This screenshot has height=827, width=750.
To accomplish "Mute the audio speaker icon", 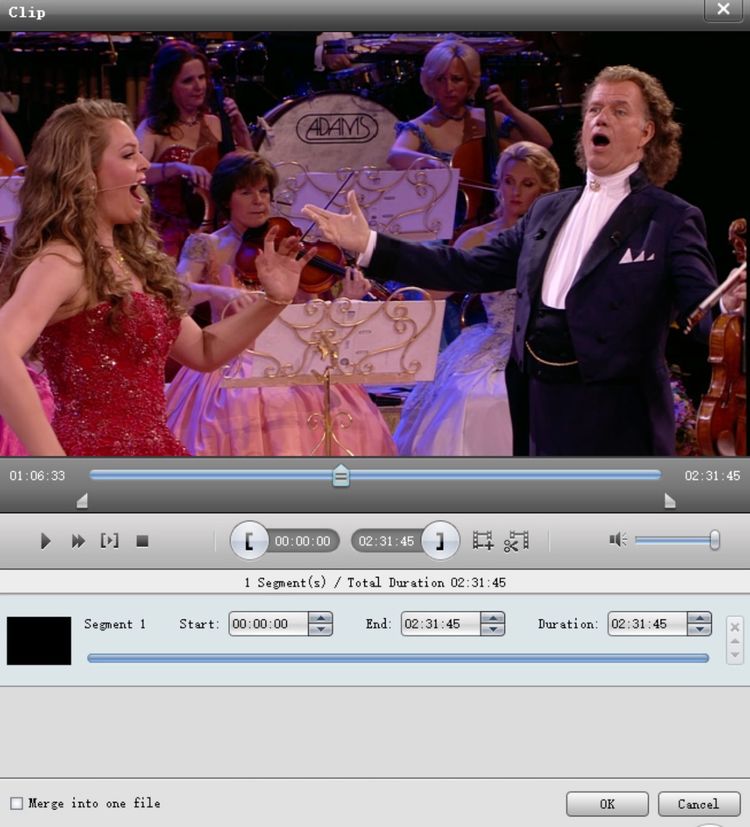I will click(x=618, y=540).
